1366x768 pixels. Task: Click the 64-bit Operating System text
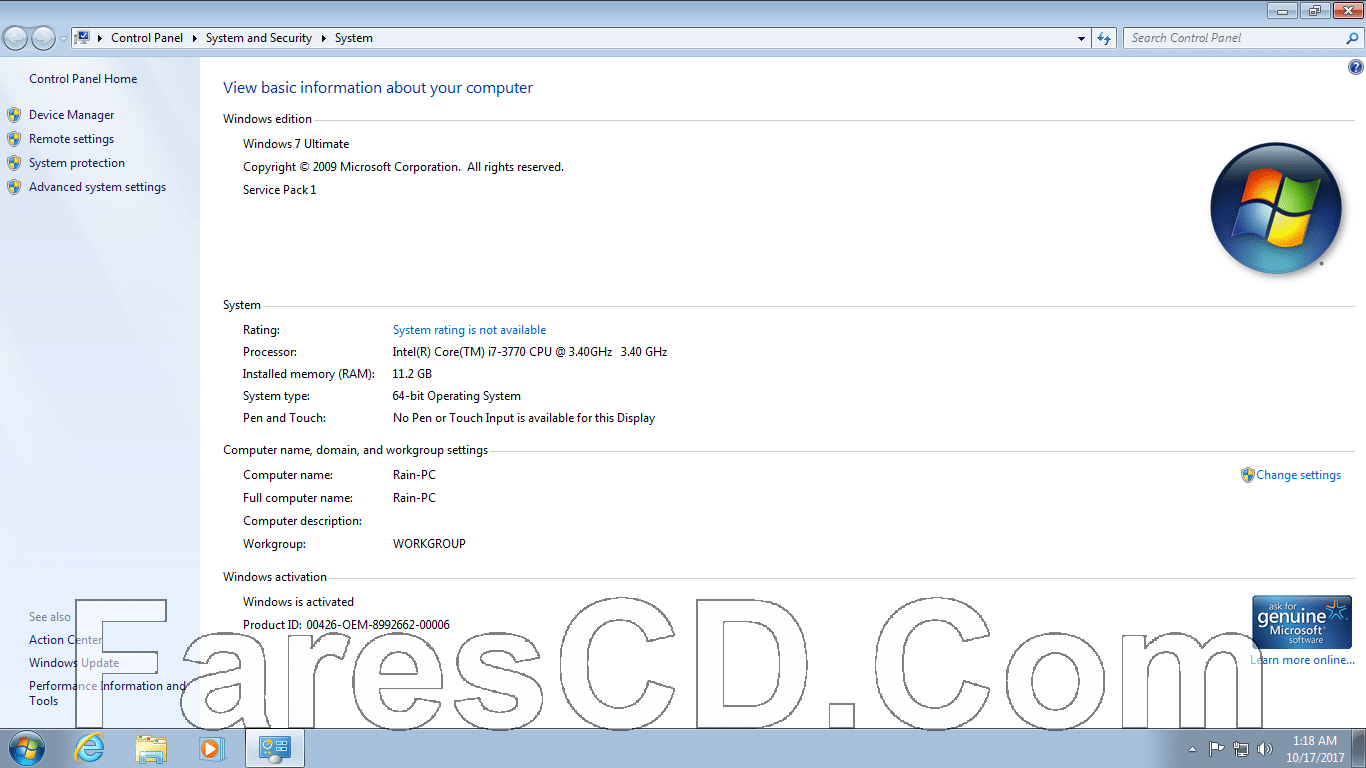click(x=457, y=396)
